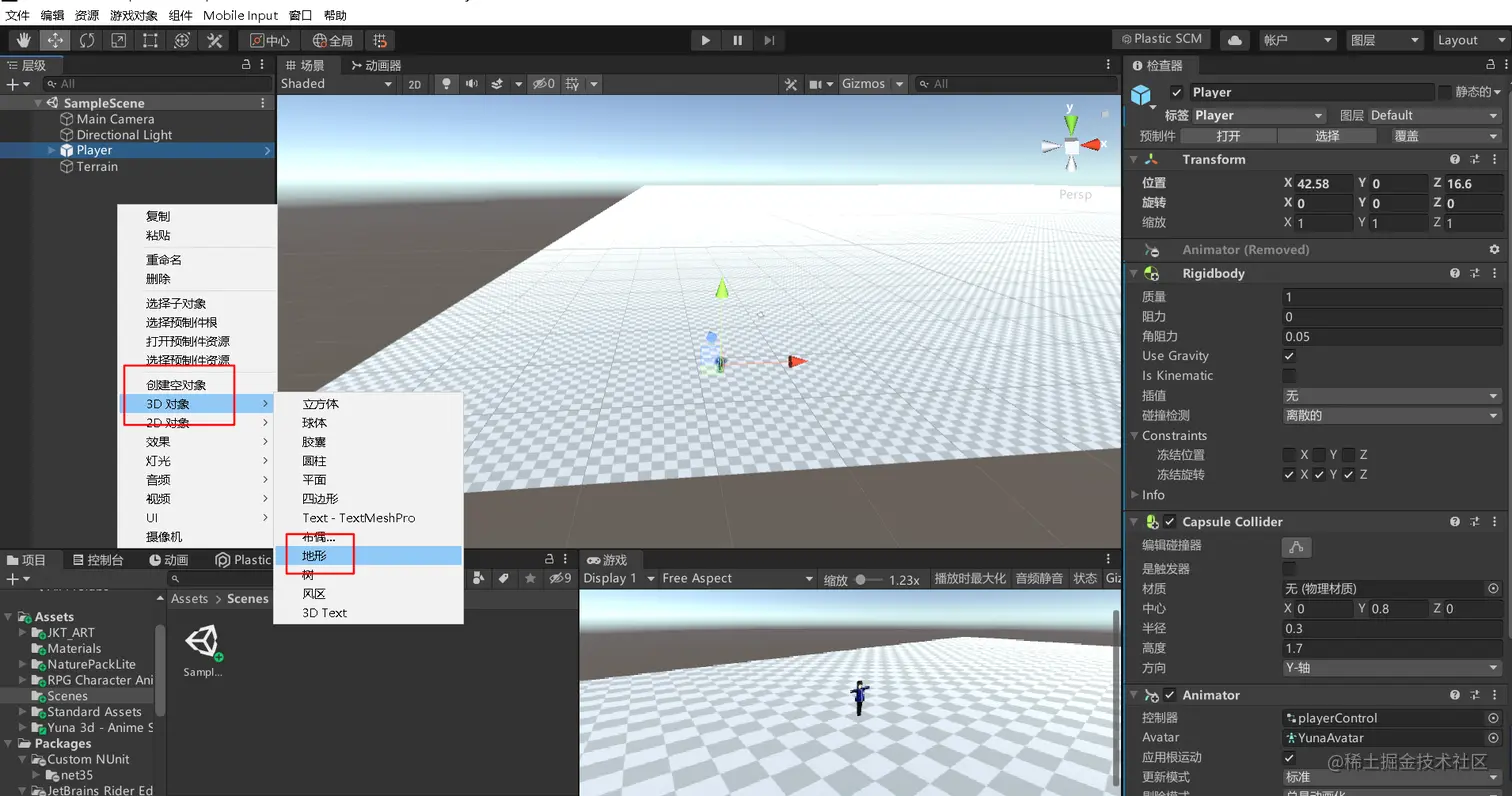
Task: Toggle hidden objects visibility count icon
Action: [544, 84]
